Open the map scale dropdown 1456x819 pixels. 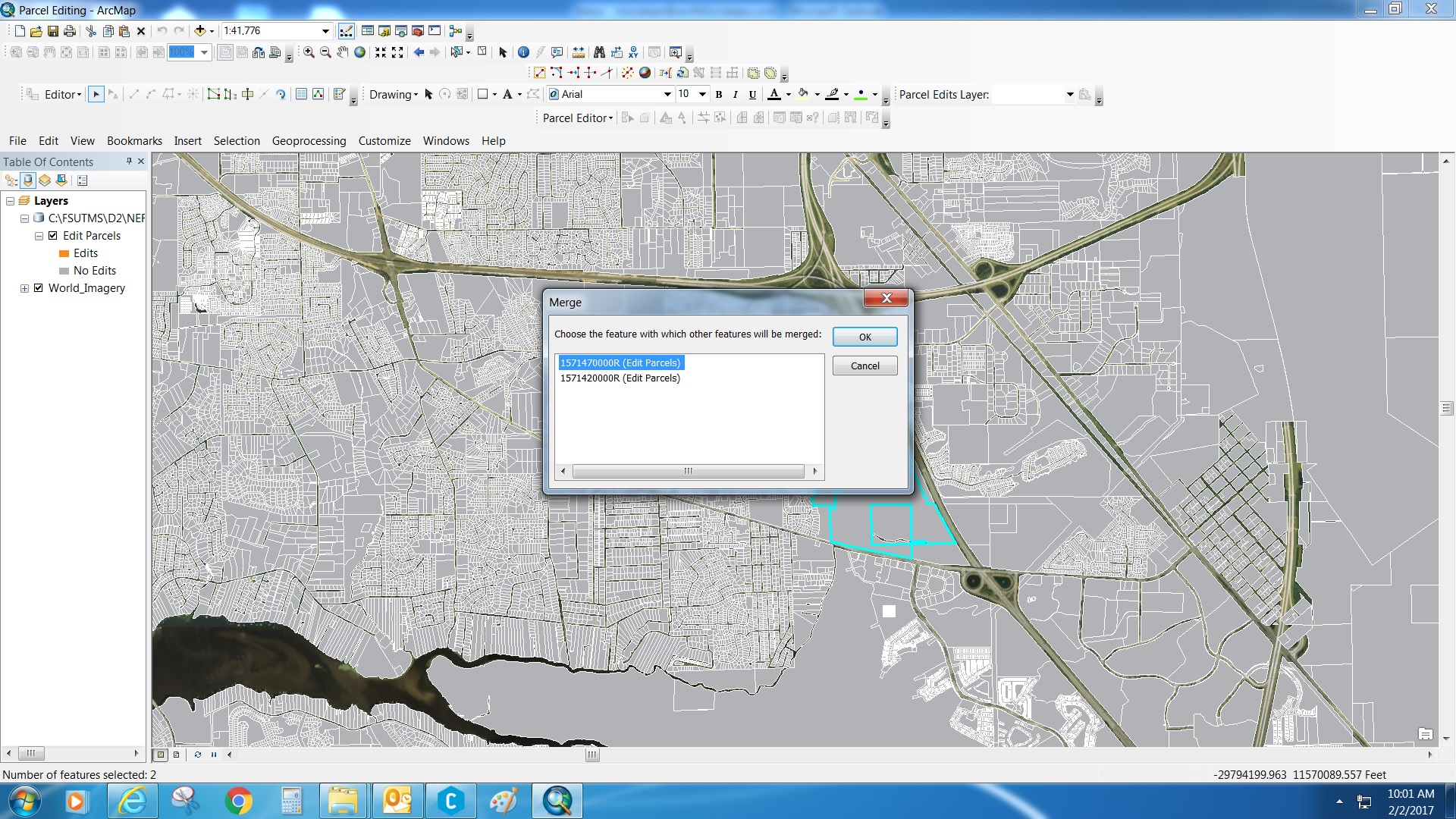[x=325, y=31]
